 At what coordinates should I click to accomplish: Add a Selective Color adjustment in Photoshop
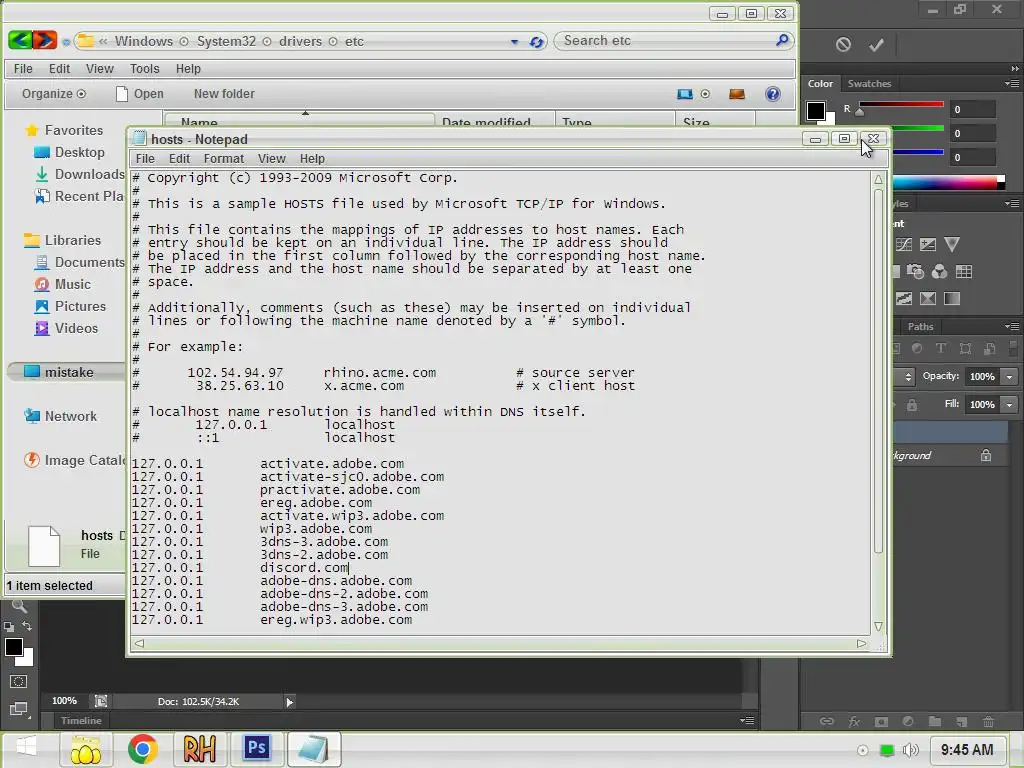click(x=928, y=299)
